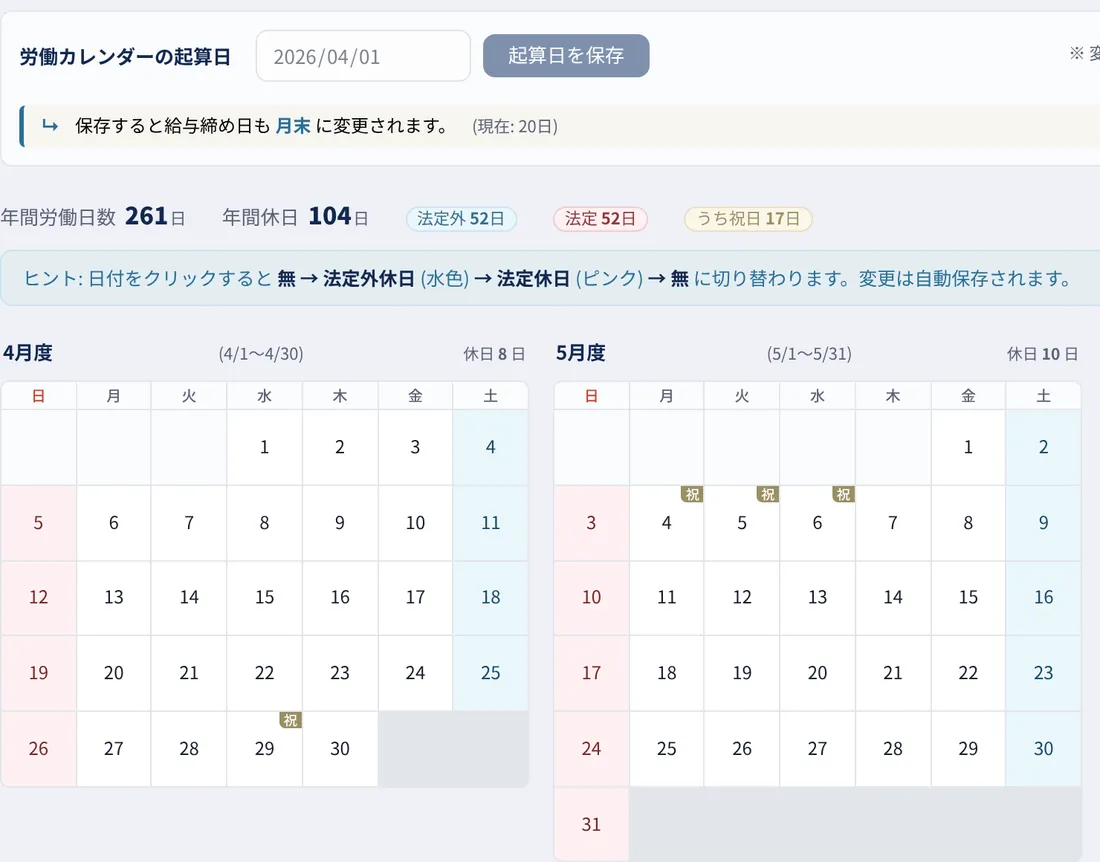Toggle May 1 holiday status

(968, 447)
